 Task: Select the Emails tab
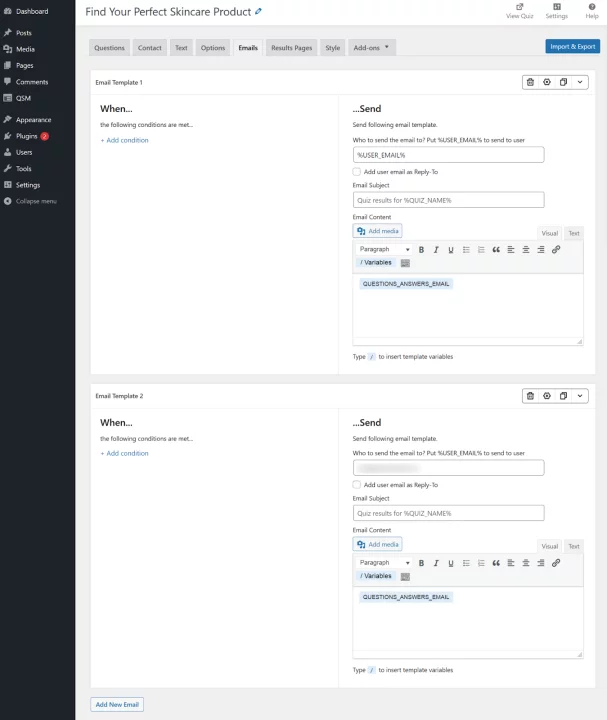click(248, 48)
